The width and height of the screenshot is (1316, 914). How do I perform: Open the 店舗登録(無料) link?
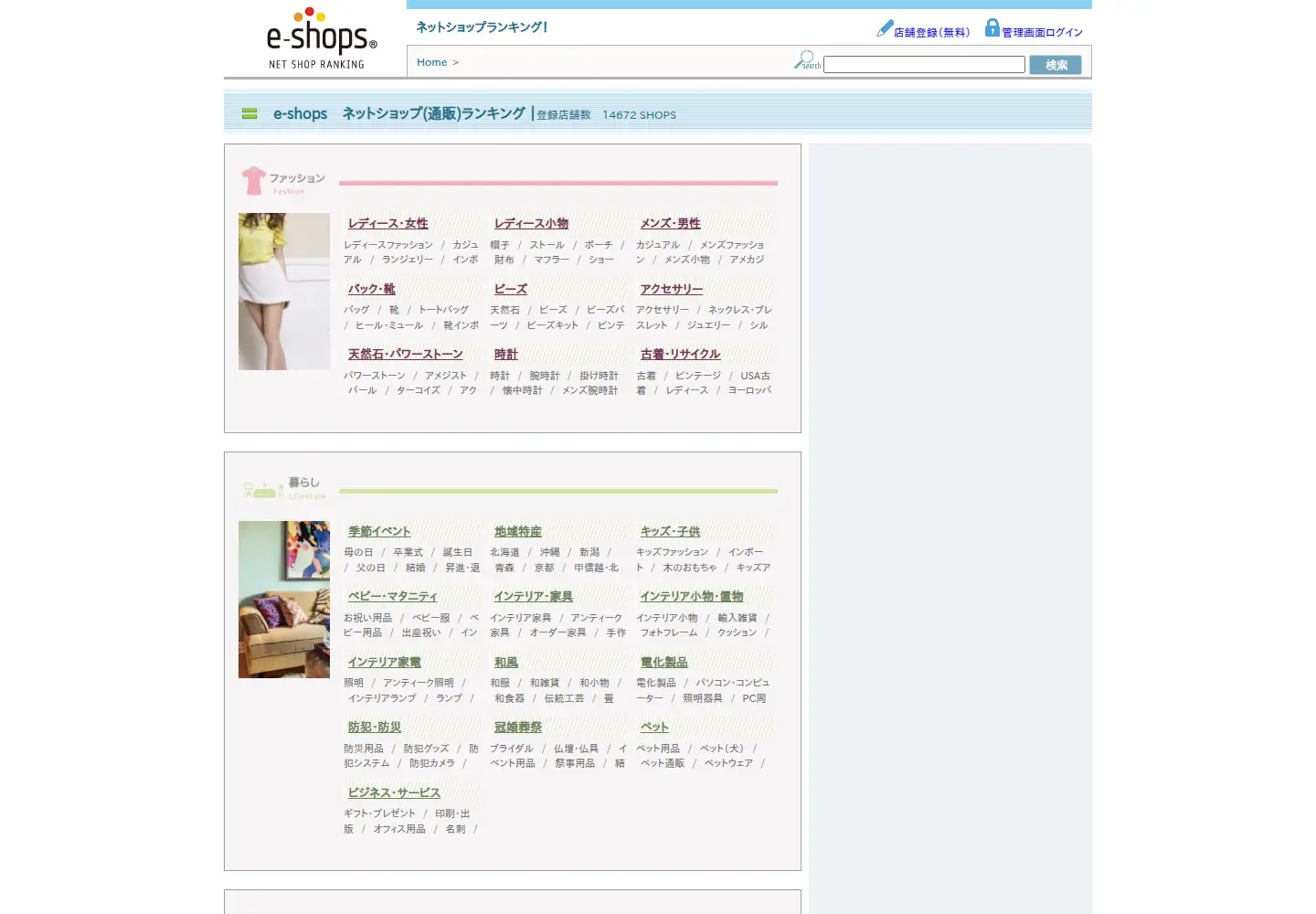pyautogui.click(x=932, y=32)
